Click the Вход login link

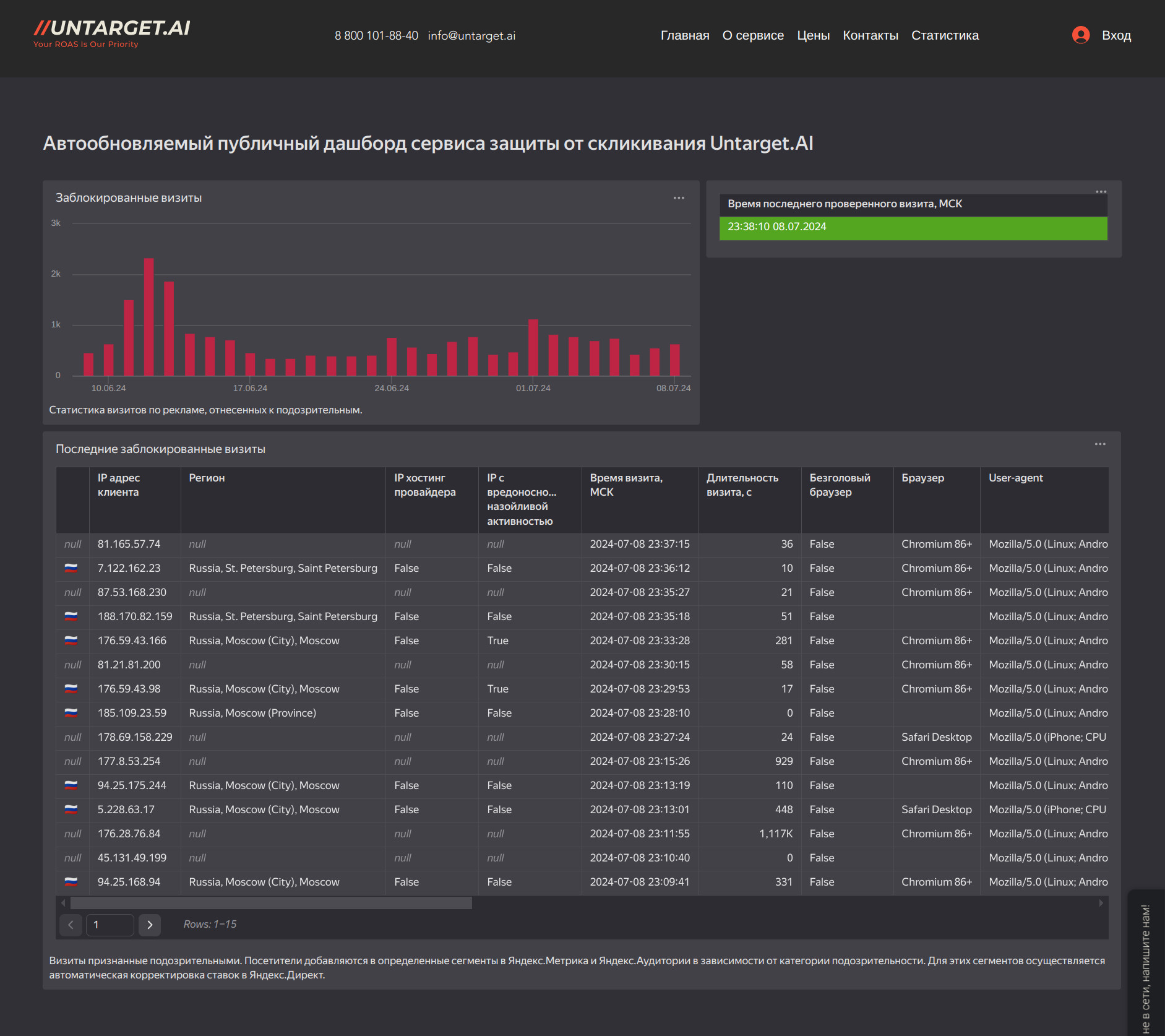[x=1116, y=35]
